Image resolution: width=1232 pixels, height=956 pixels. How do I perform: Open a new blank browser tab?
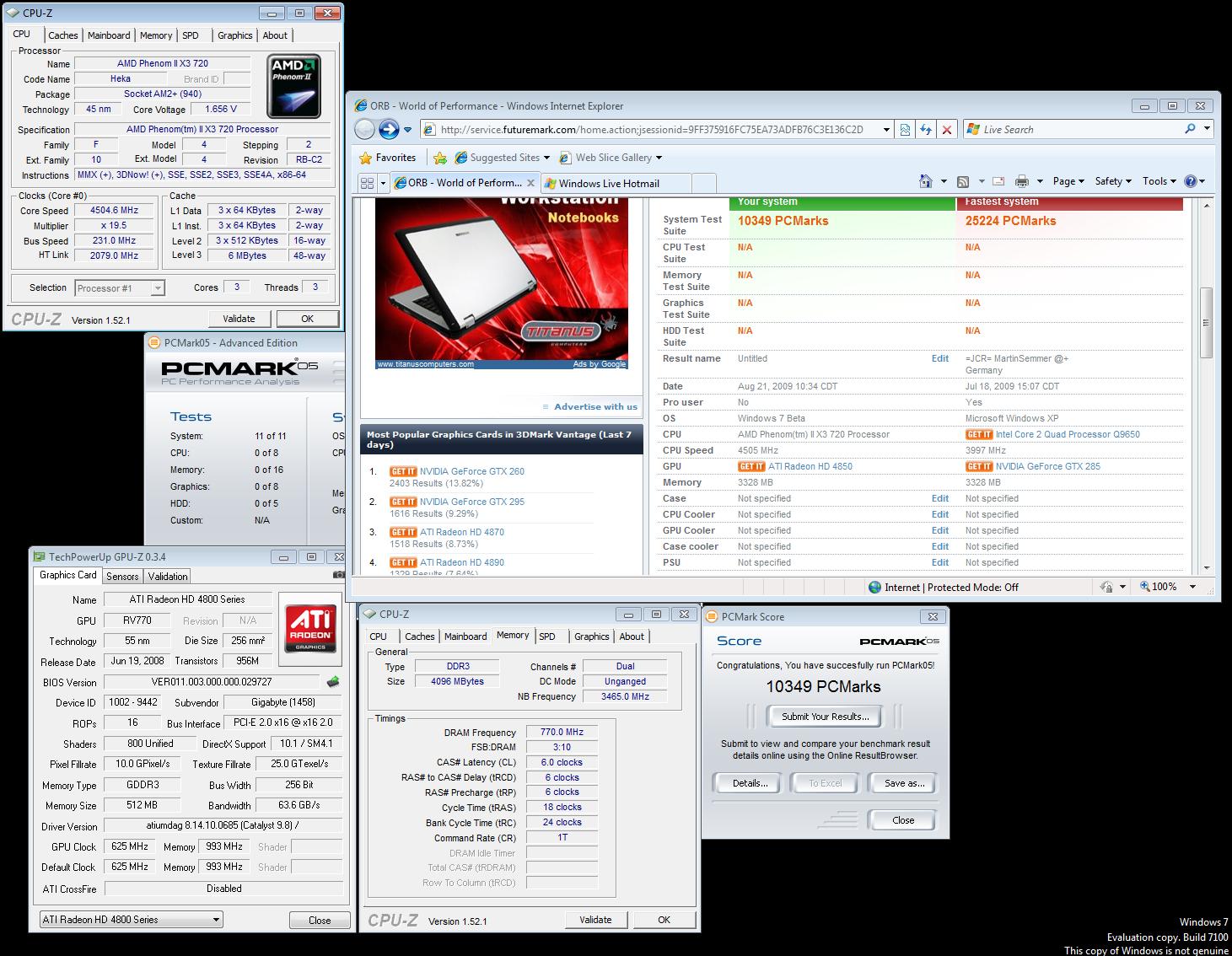pos(704,183)
